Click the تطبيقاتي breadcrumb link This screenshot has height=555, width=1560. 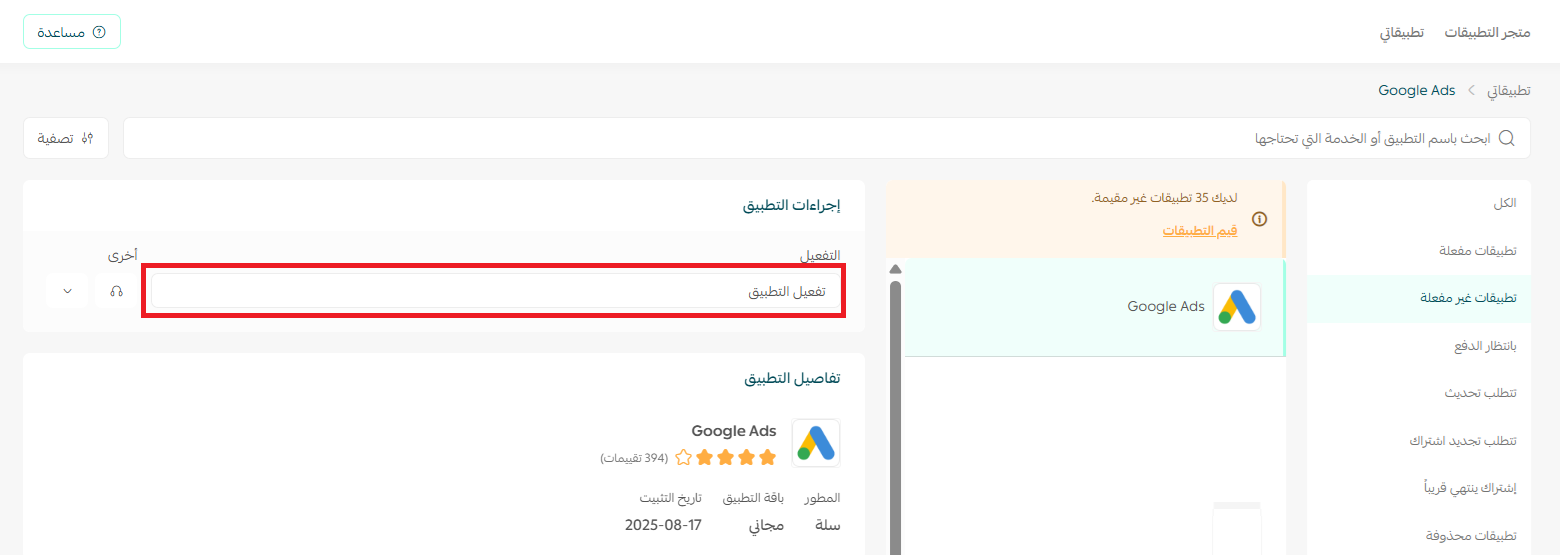click(1508, 90)
